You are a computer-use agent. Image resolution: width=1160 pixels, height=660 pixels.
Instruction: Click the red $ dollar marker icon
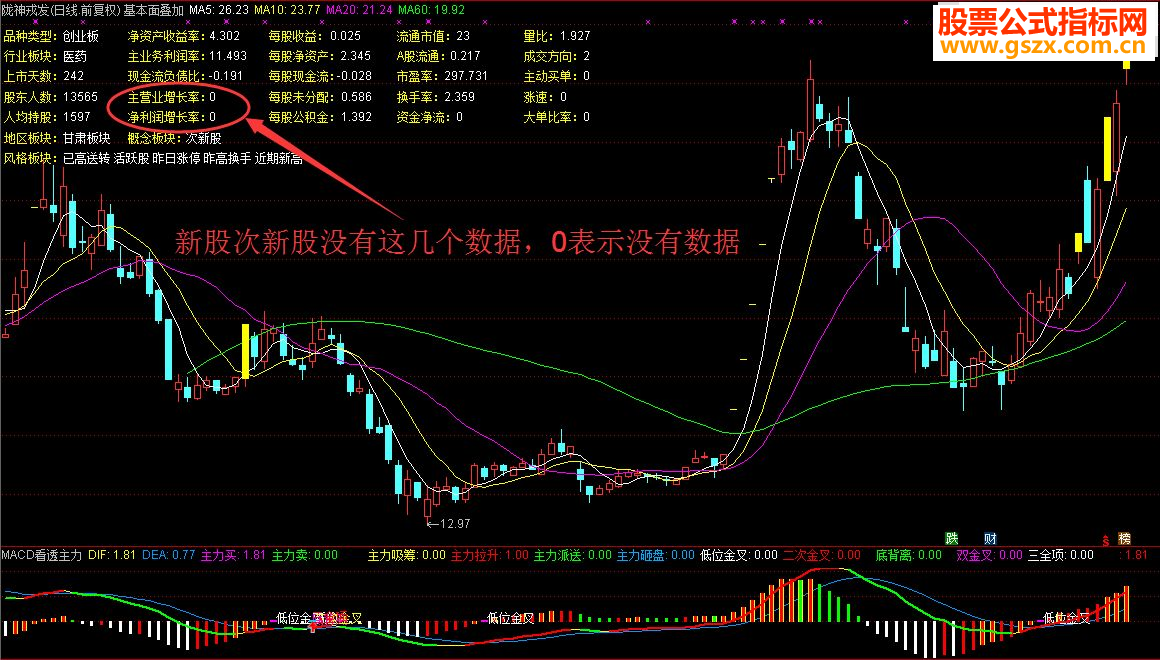[x=1106, y=539]
